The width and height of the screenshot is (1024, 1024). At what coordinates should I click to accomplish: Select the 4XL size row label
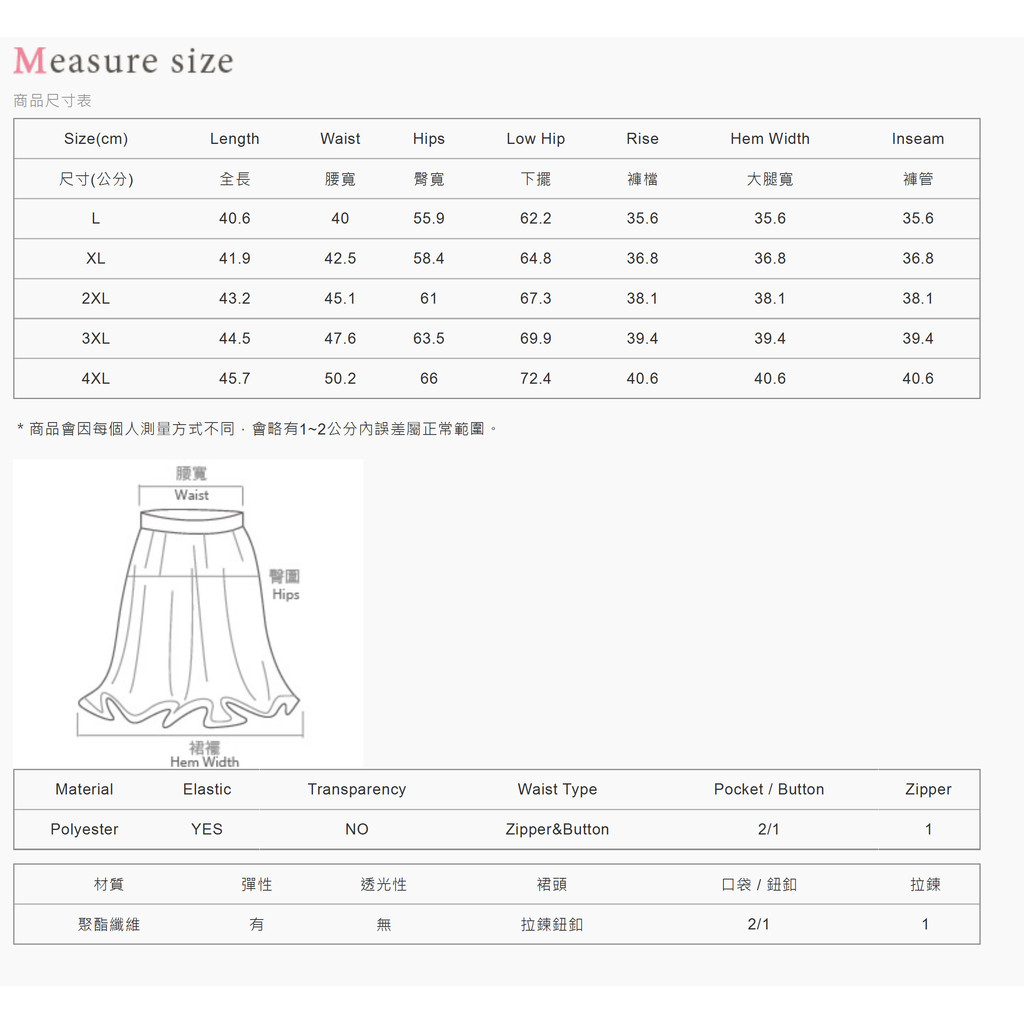pyautogui.click(x=96, y=378)
